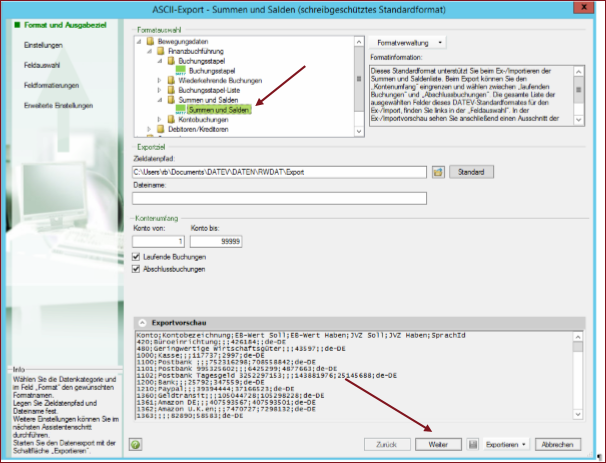The image size is (606, 463).
Task: Click the Konto bis input field
Action: coord(217,241)
